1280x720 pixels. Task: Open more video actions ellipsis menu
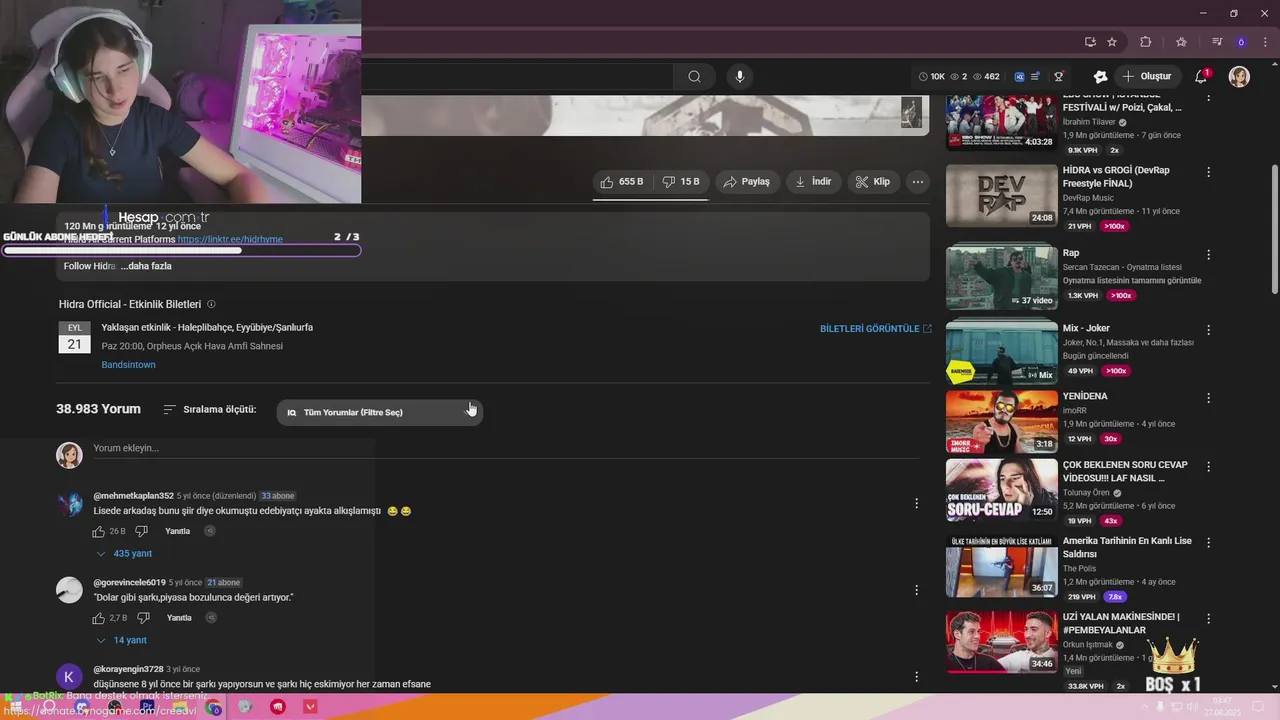point(918,182)
